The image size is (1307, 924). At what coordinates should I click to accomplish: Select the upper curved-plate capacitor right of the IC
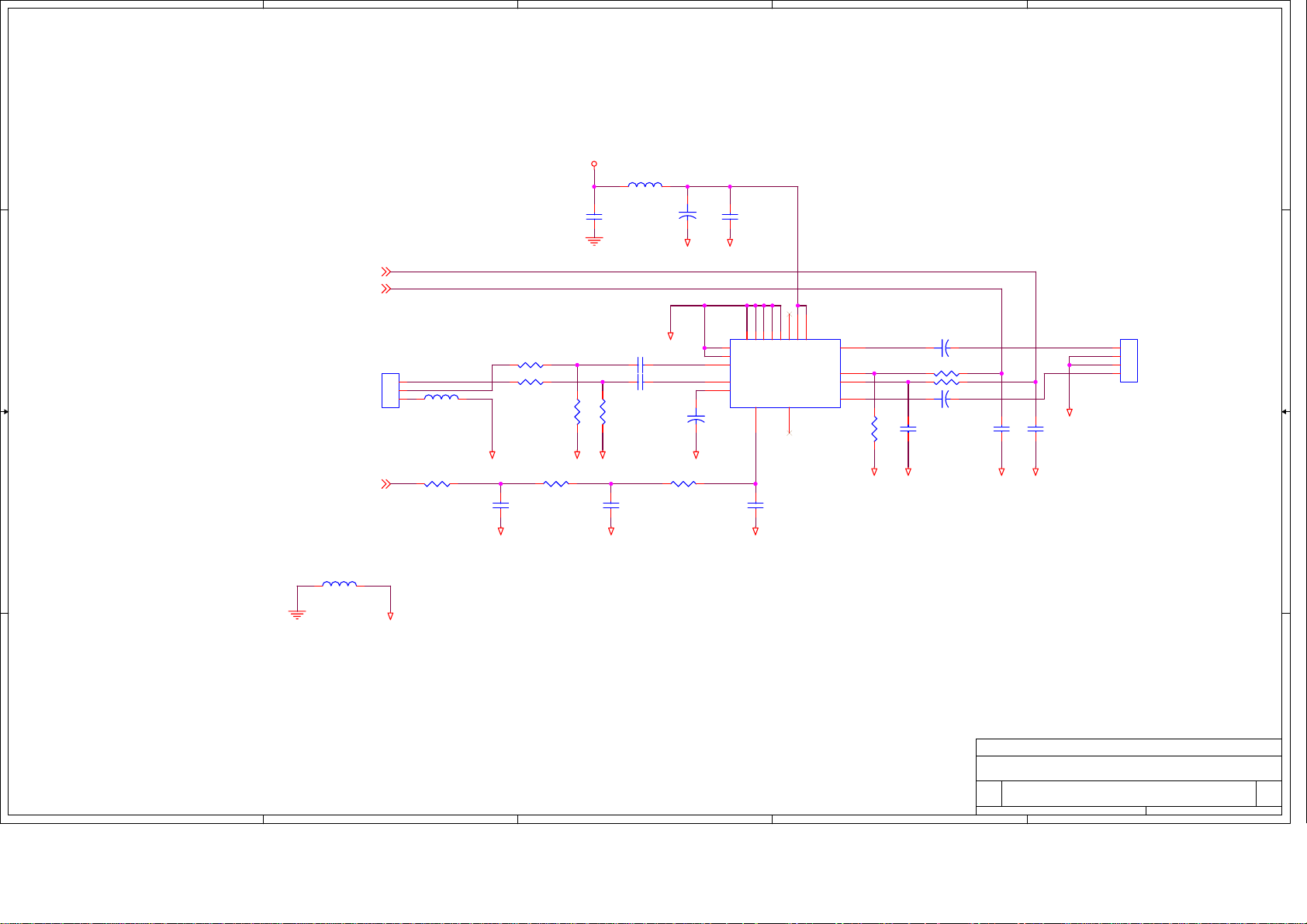944,347
